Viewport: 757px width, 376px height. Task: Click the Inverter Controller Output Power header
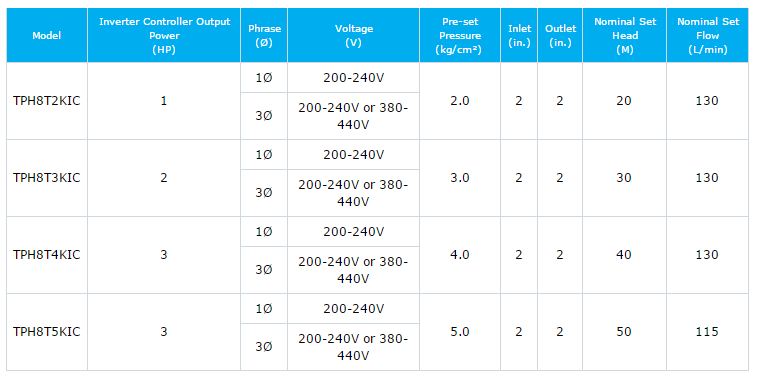[x=164, y=35]
